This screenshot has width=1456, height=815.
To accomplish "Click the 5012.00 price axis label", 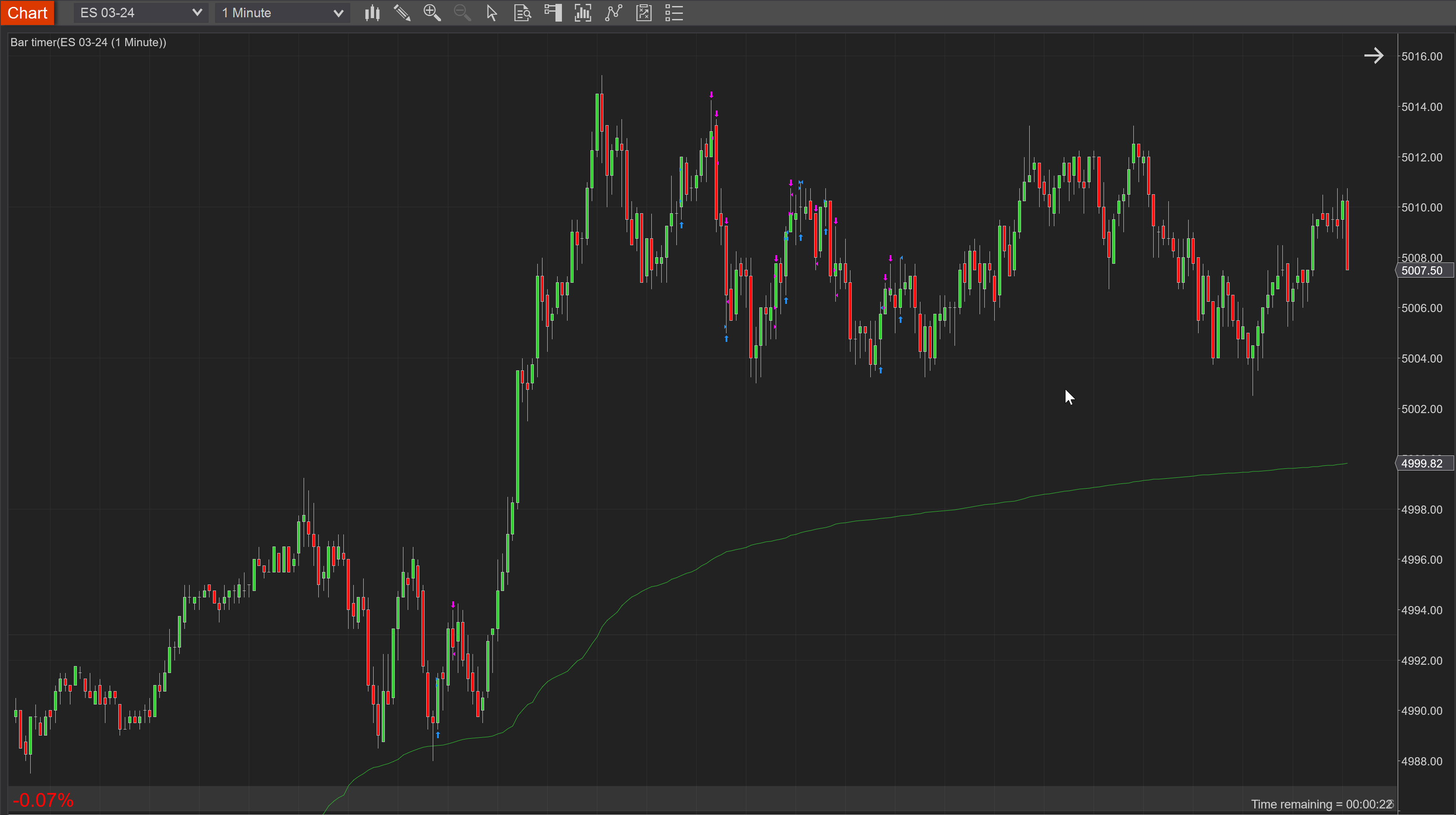I will 1422,157.
